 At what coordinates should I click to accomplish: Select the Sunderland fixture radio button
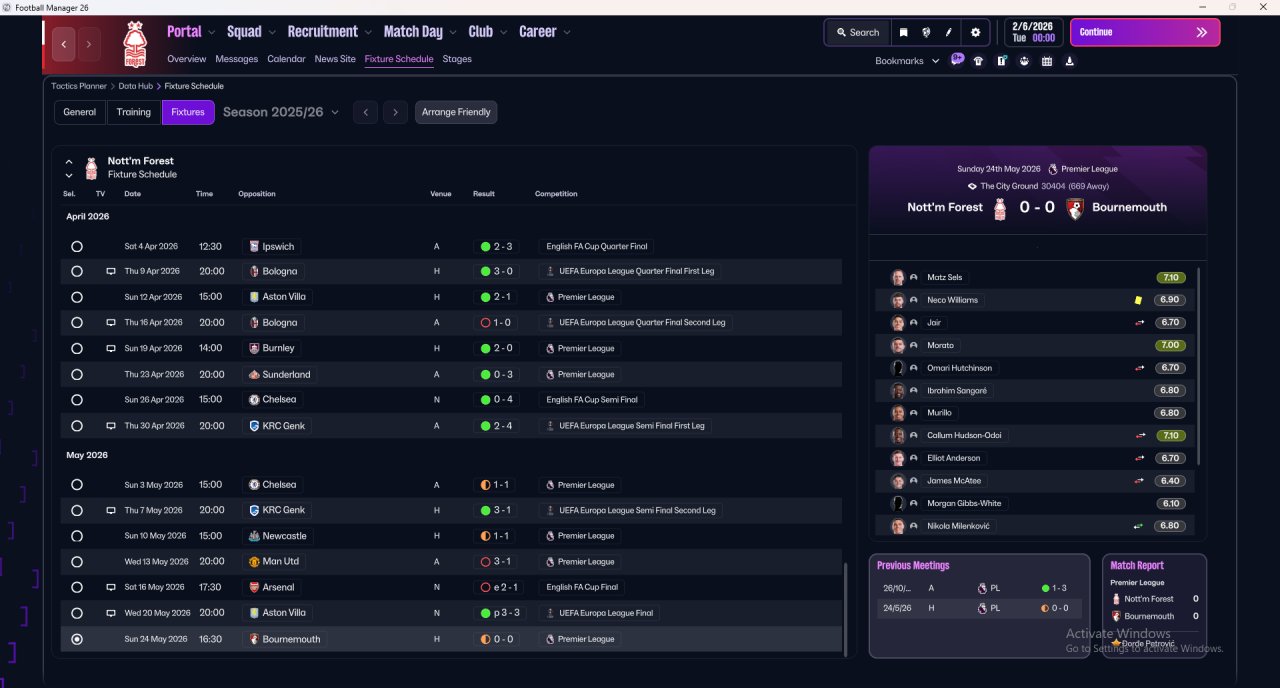[x=77, y=374]
